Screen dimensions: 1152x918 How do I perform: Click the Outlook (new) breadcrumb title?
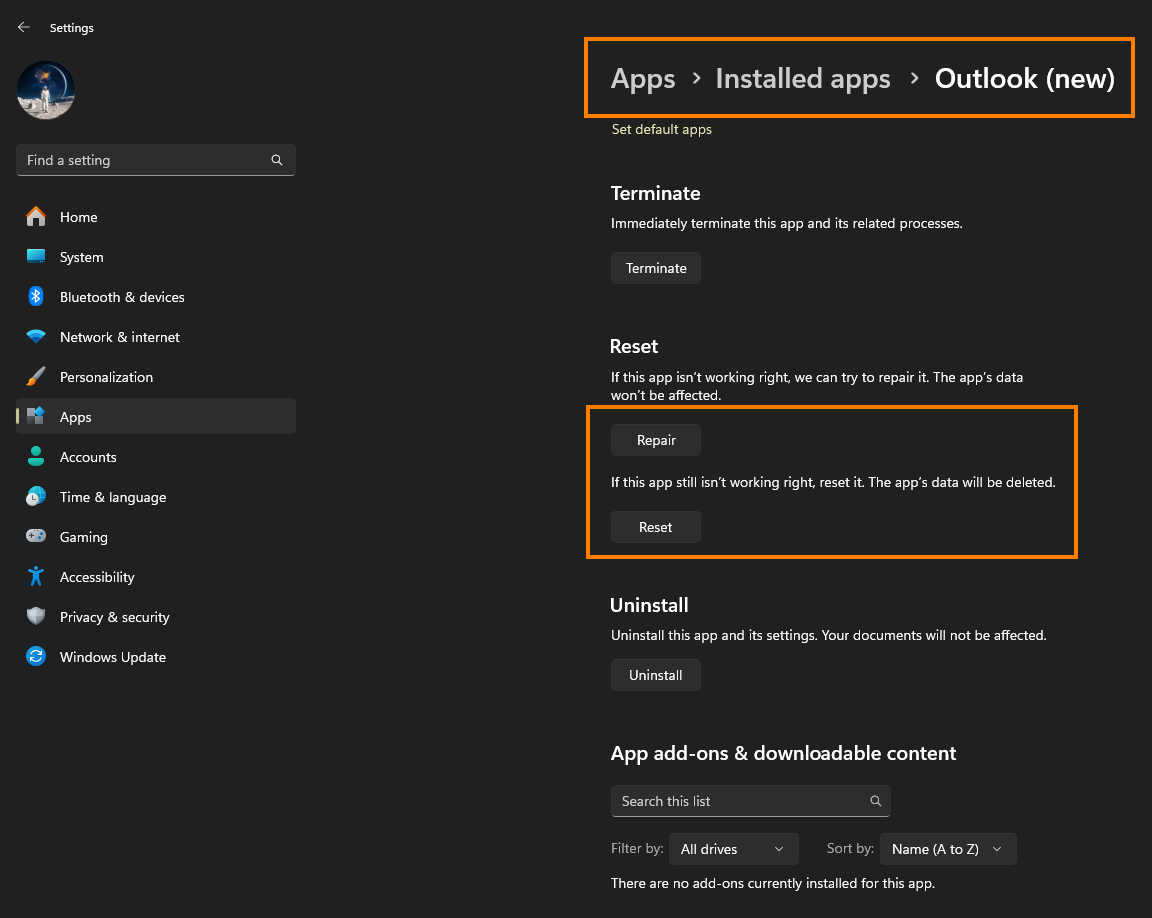pos(1025,79)
